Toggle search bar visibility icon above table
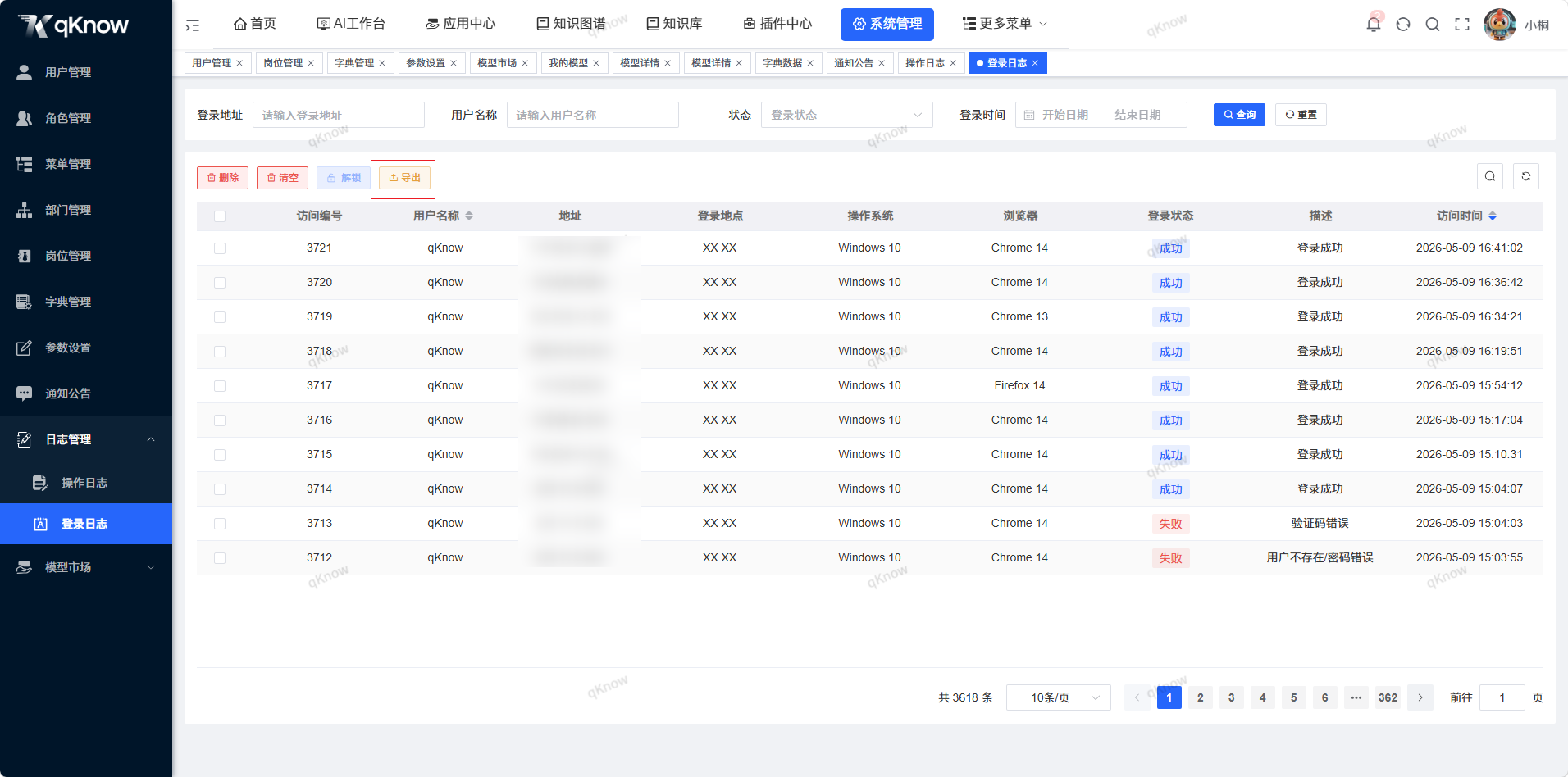This screenshot has height=777, width=1568. pyautogui.click(x=1490, y=176)
